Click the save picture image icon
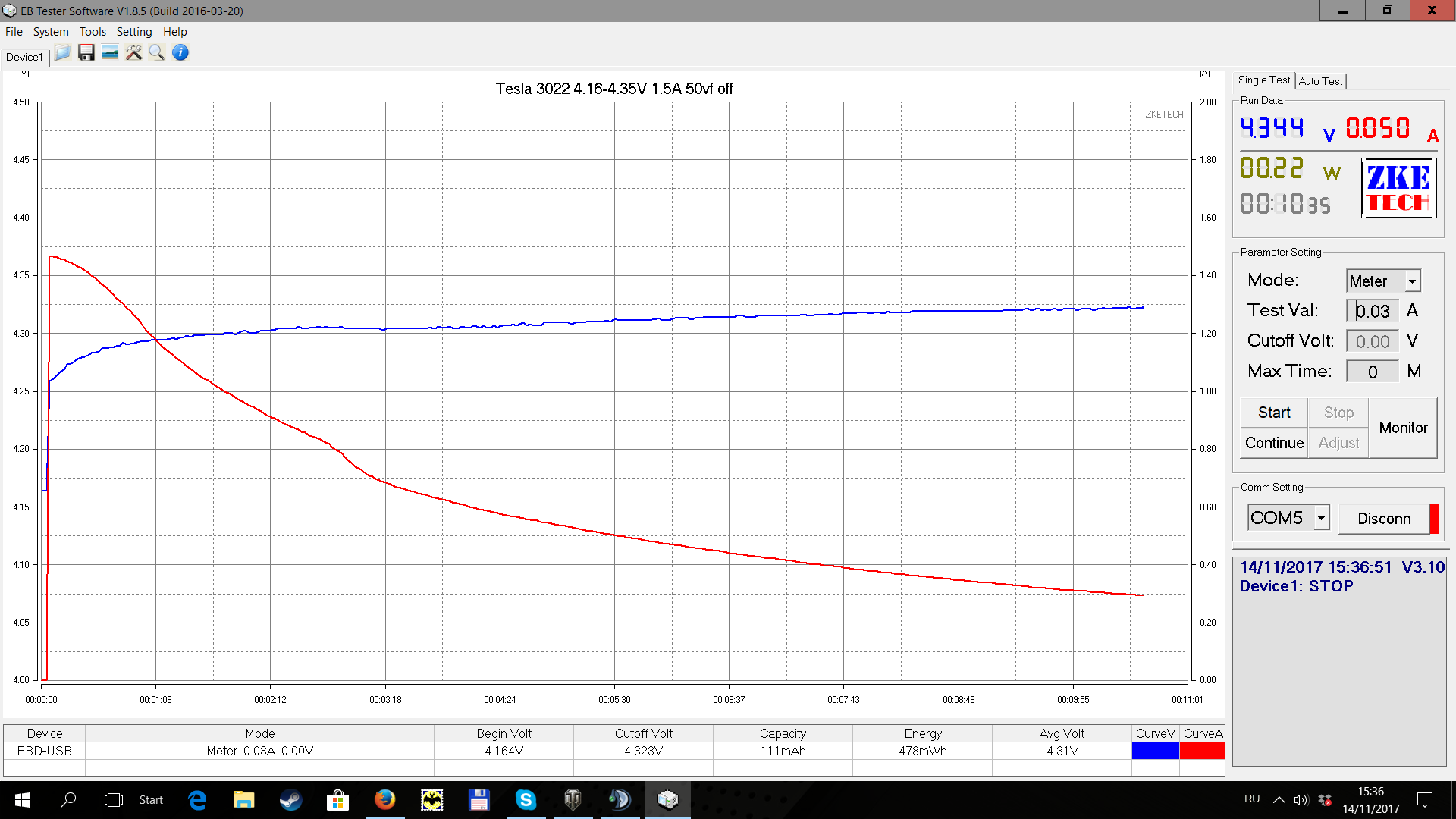Viewport: 1456px width, 819px height. [x=110, y=52]
